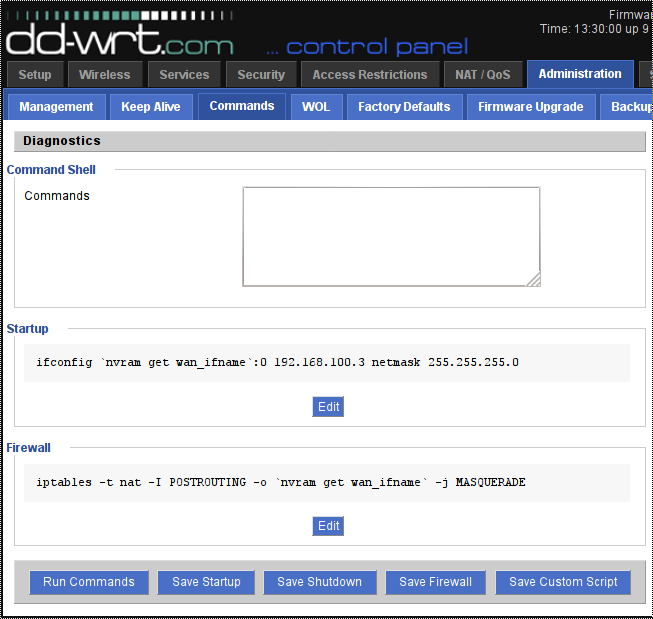Click the ifconfig startup command text
Screen dimensions: 653x619
pyautogui.click(x=277, y=362)
